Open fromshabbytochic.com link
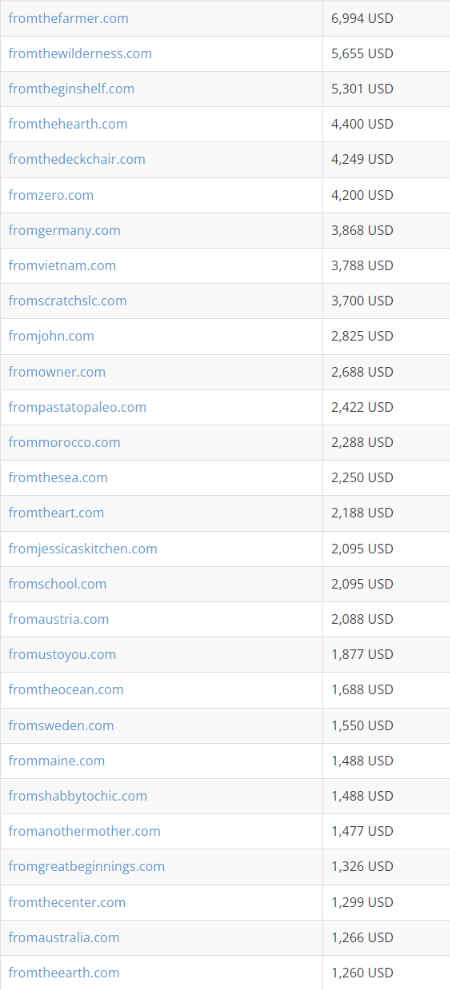This screenshot has height=990, width=450. point(78,796)
